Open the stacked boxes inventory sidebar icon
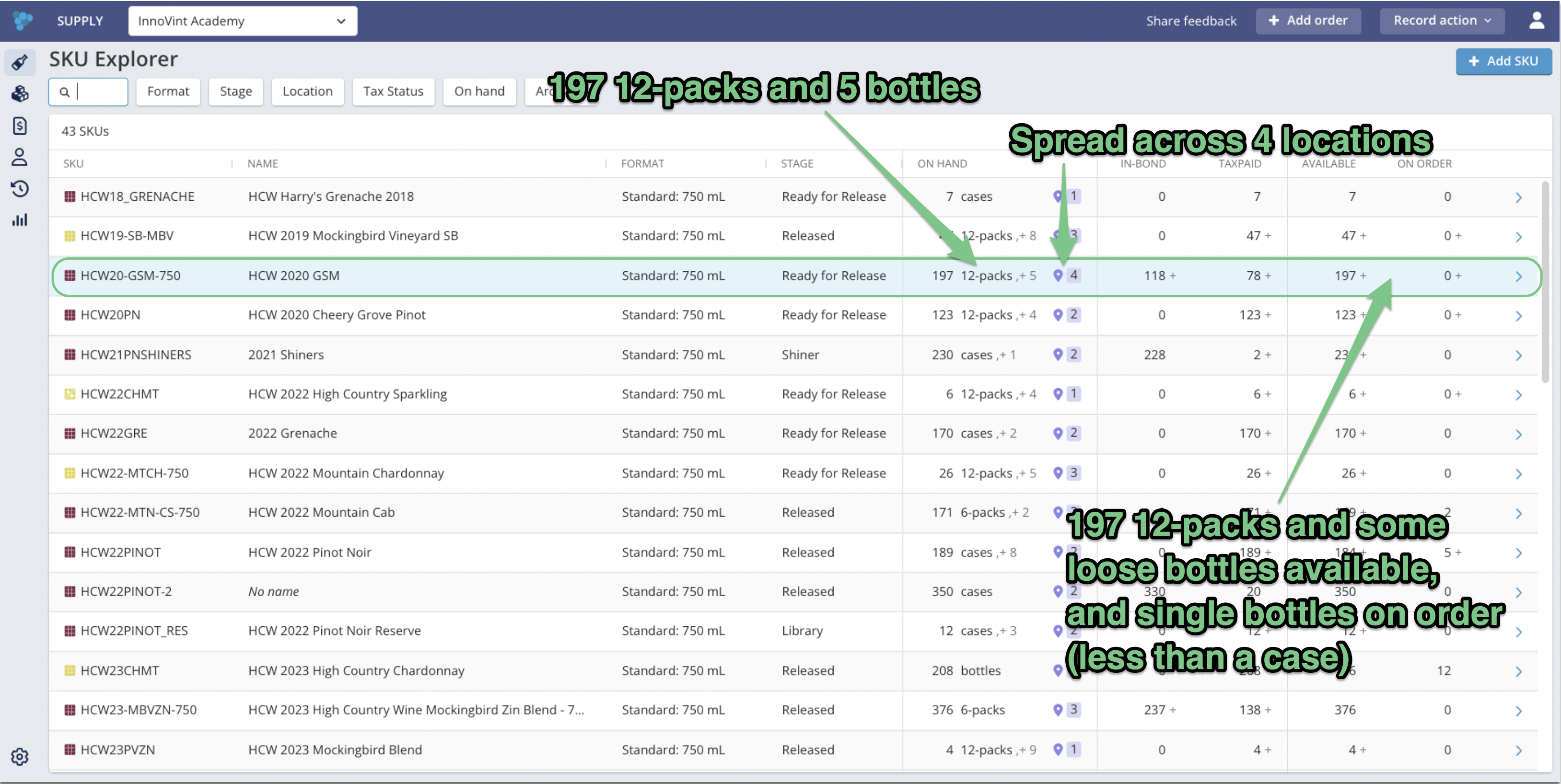Screen dimensions: 1561x784 pyautogui.click(x=19, y=94)
